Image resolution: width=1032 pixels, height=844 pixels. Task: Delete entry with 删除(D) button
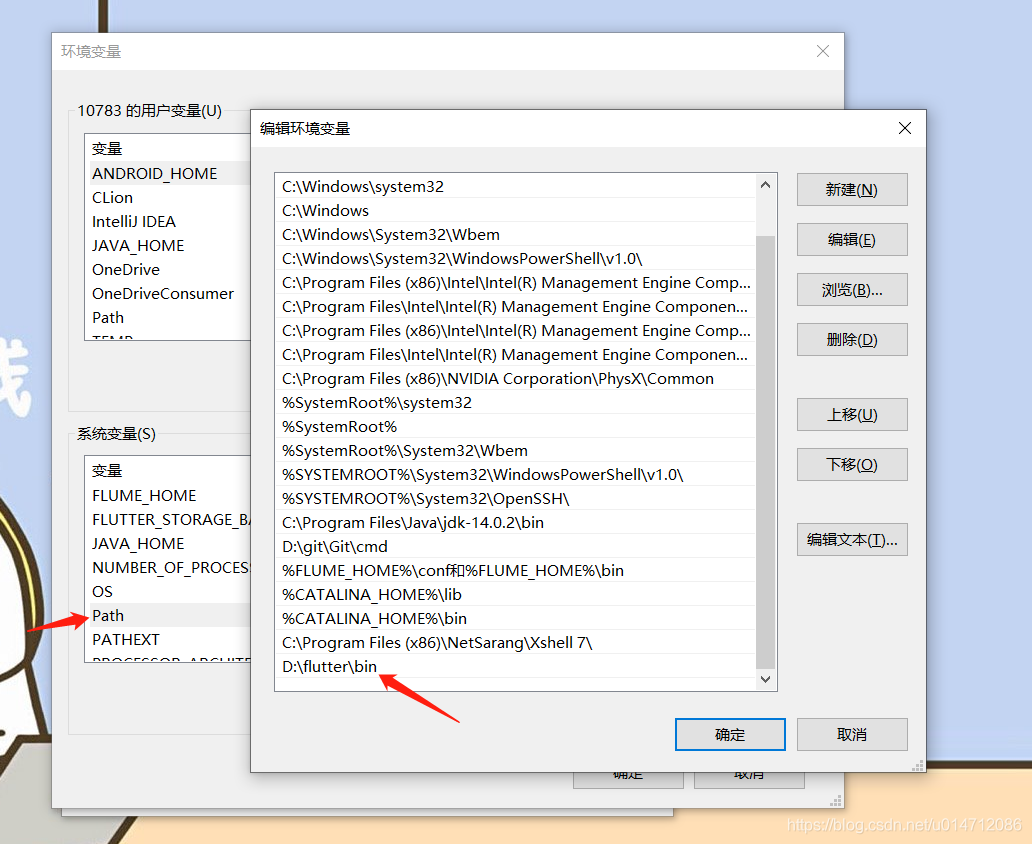tap(852, 340)
